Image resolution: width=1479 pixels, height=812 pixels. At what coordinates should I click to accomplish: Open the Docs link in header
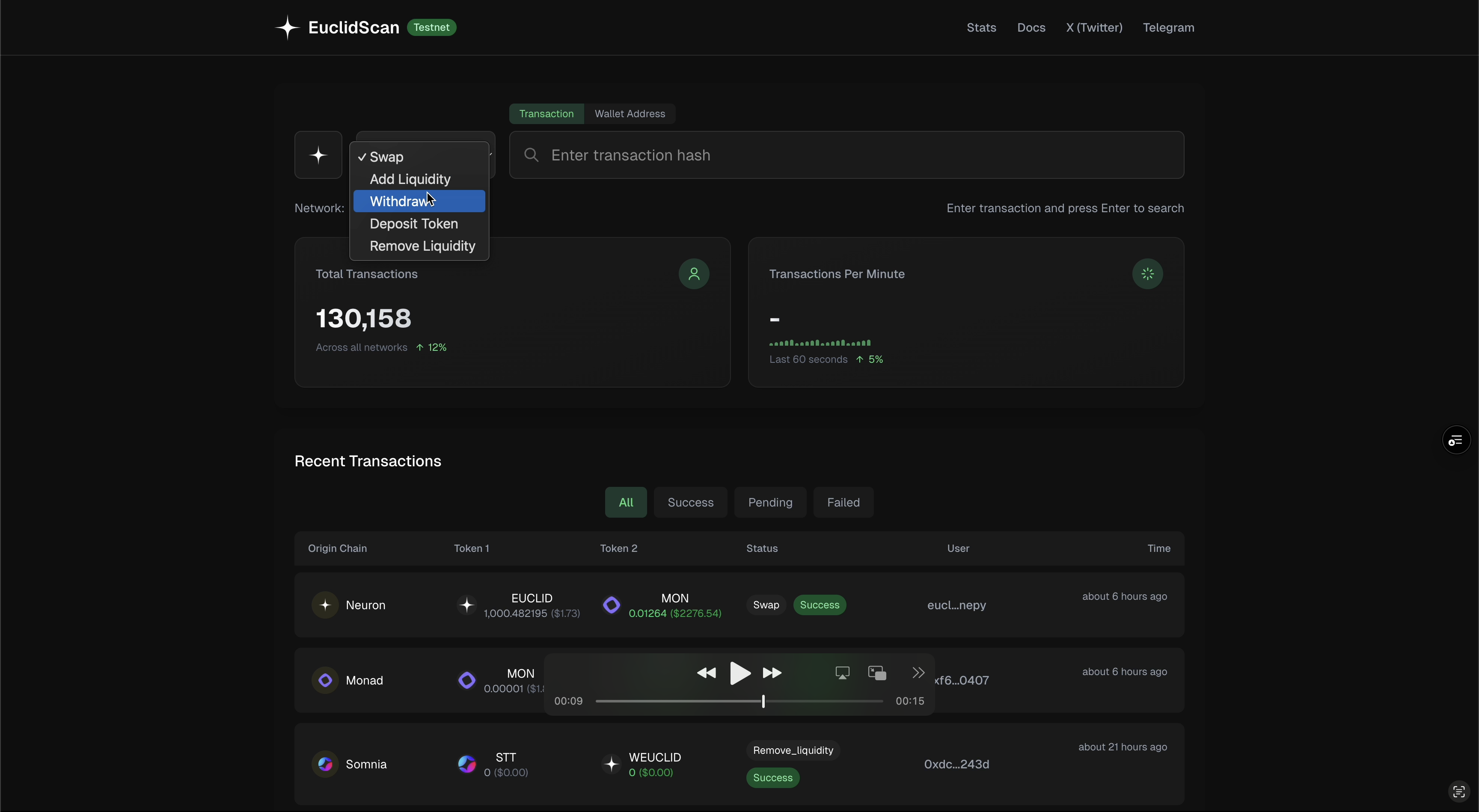click(x=1031, y=27)
